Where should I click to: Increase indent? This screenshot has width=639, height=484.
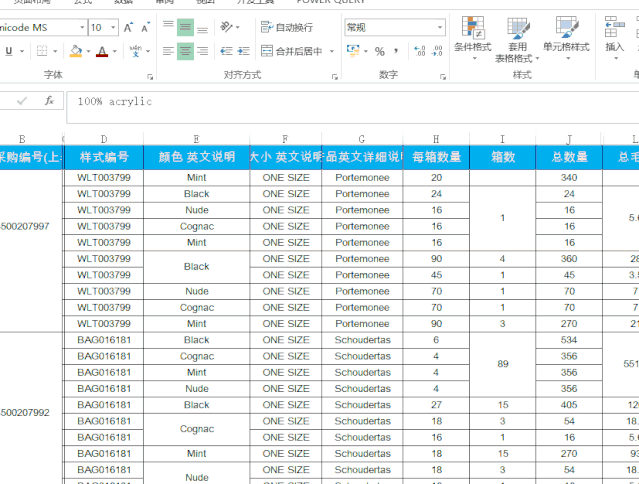point(243,51)
